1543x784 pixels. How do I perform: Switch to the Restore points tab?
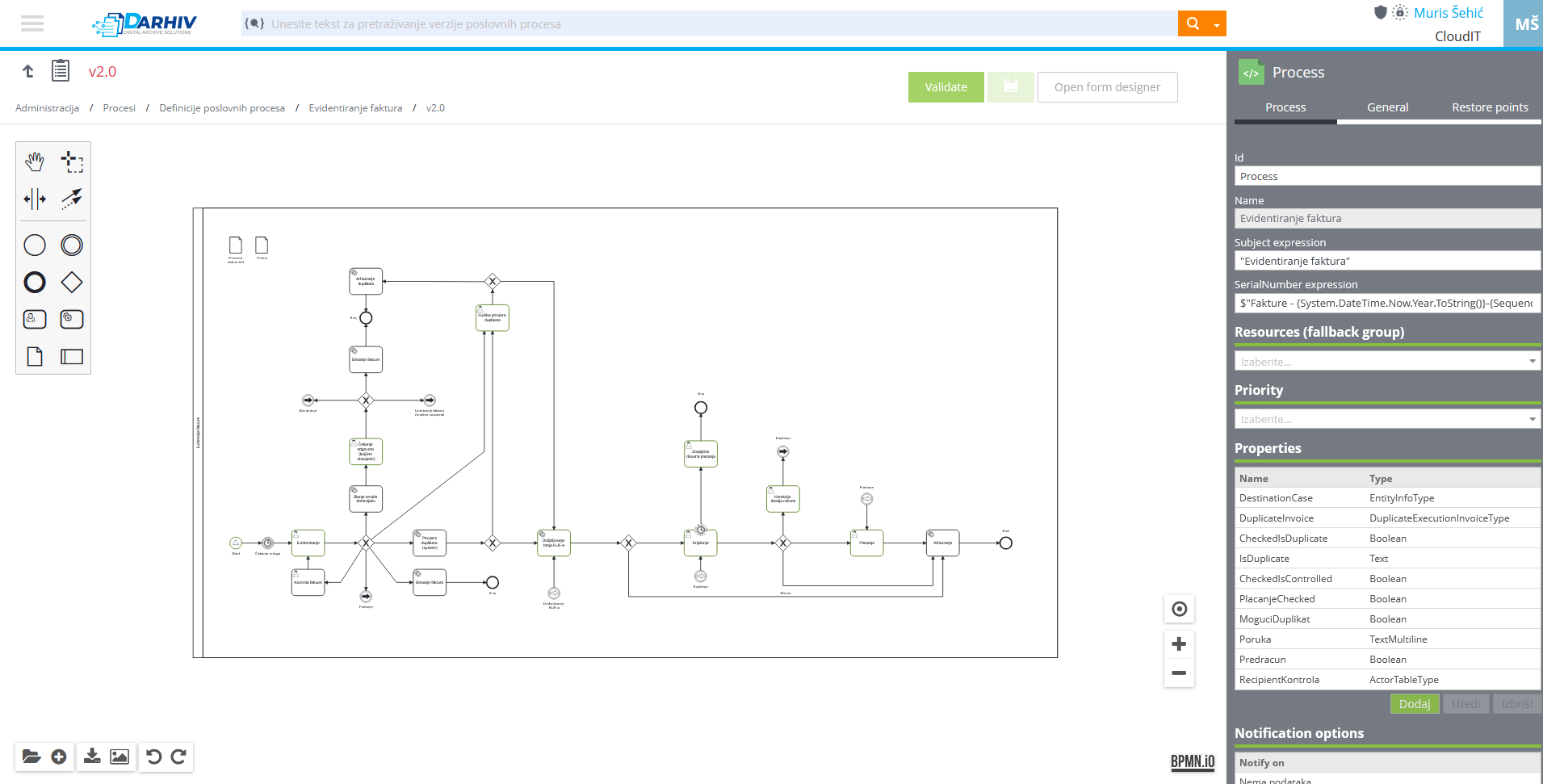tap(1490, 107)
